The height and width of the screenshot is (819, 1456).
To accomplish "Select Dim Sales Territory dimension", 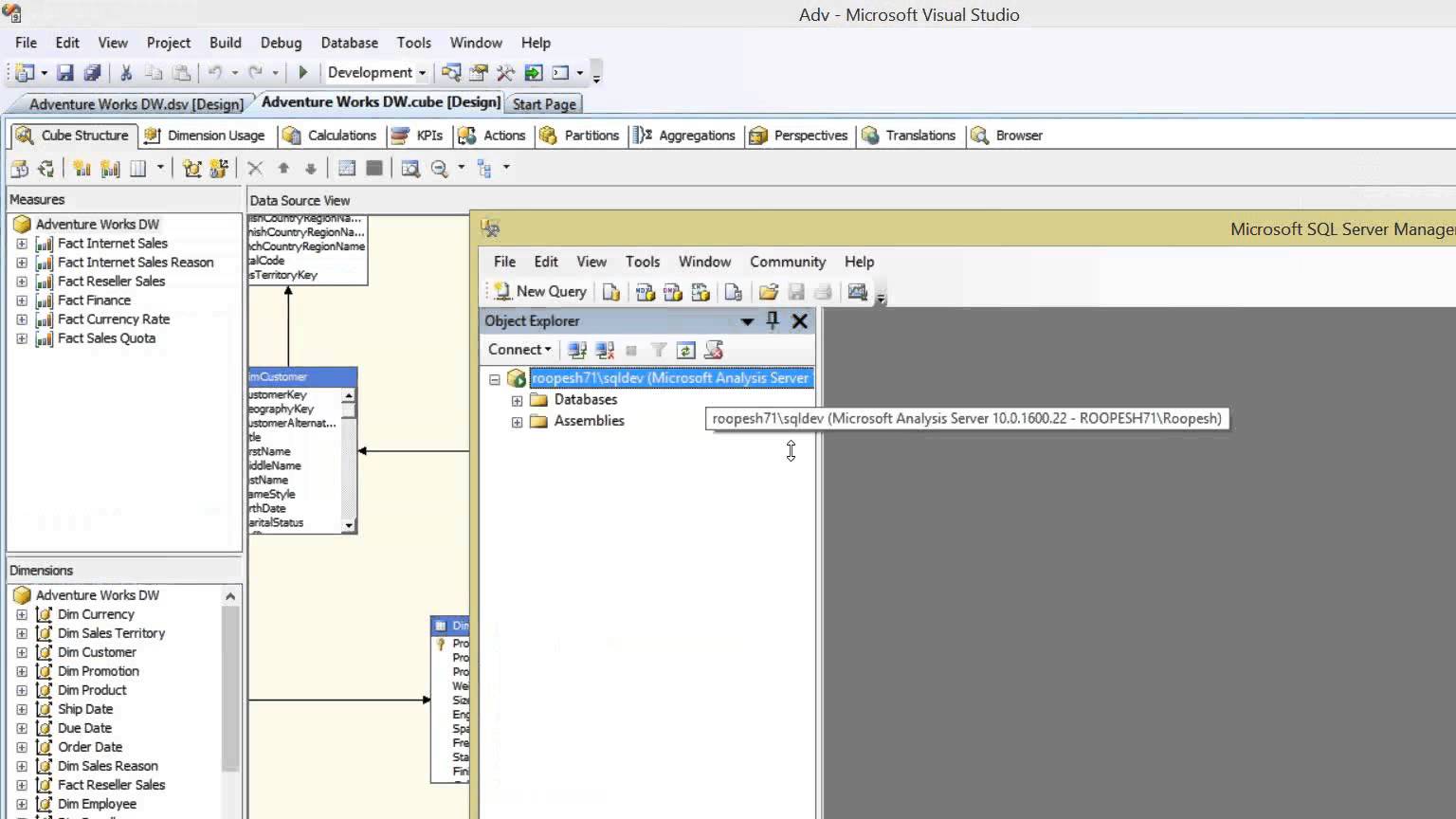I will (x=111, y=633).
